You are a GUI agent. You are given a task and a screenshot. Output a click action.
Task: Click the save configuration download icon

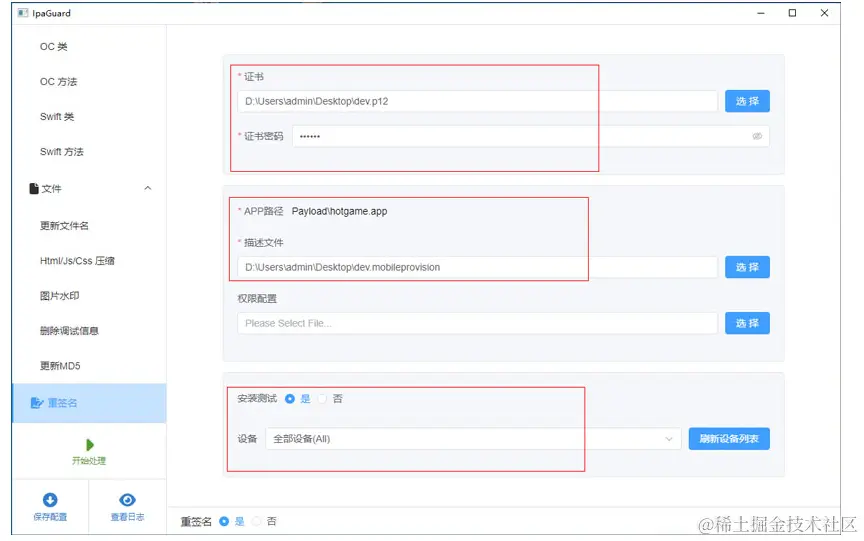tap(50, 500)
